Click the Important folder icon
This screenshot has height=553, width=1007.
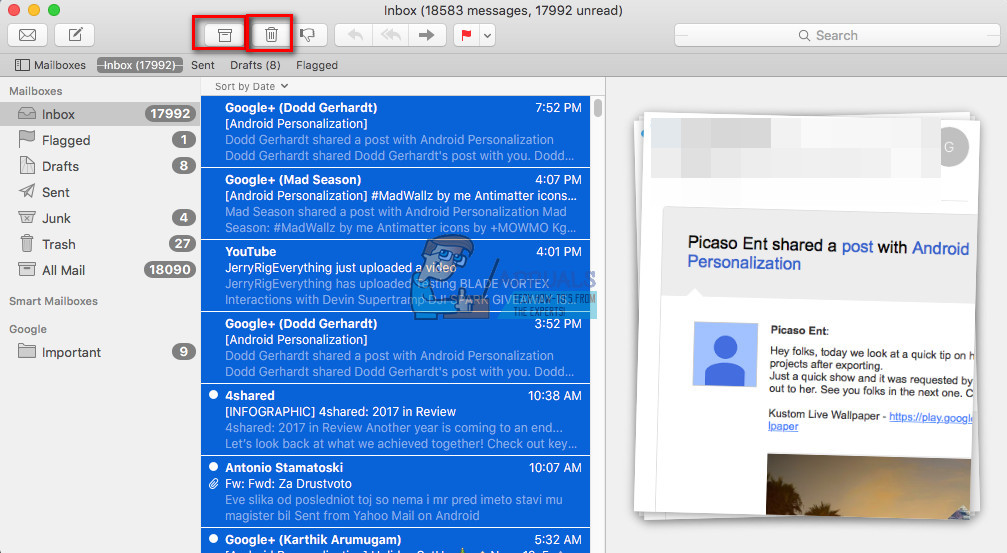[27, 351]
